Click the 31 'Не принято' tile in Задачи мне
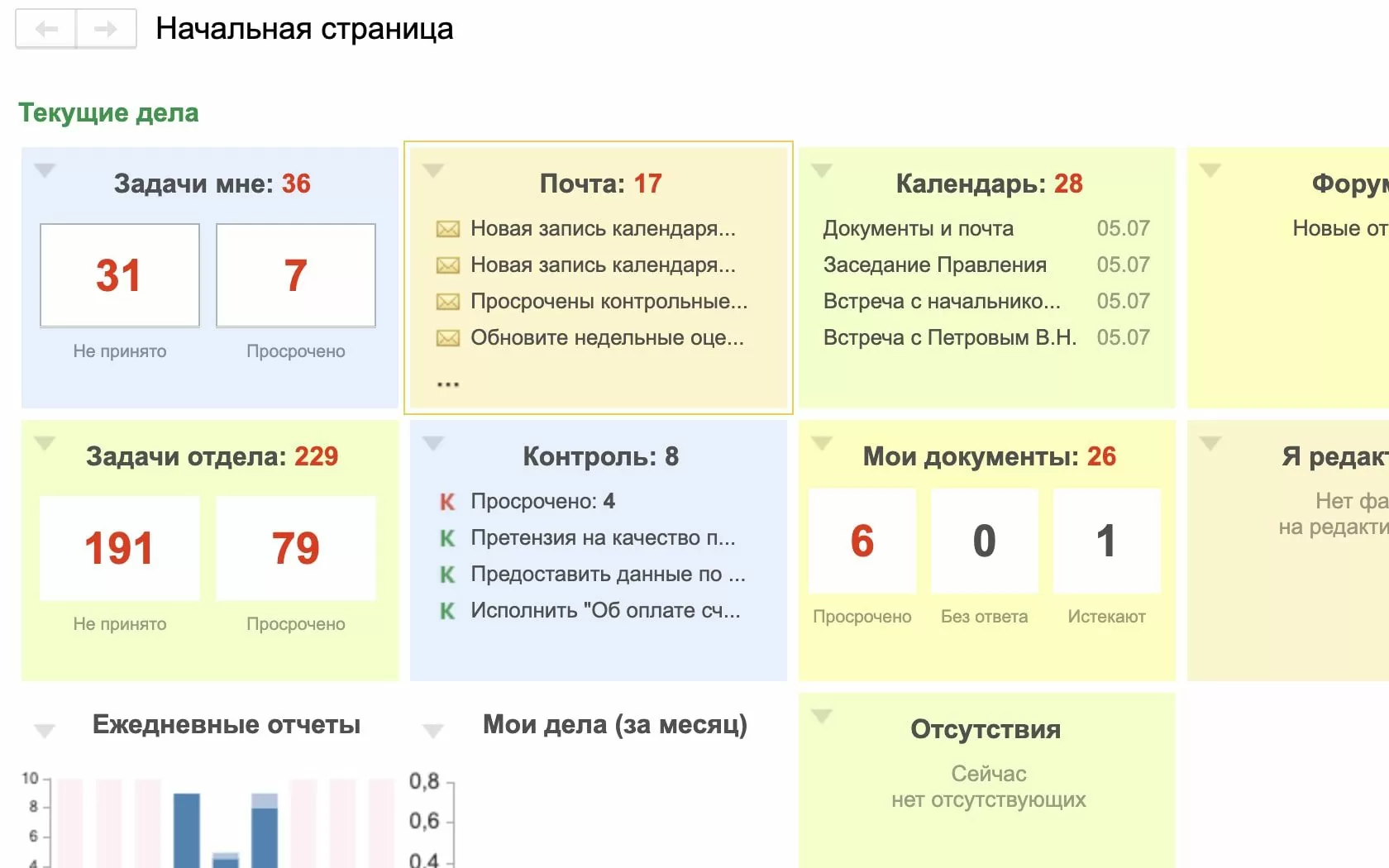Viewport: 1389px width, 868px height. tap(120, 275)
